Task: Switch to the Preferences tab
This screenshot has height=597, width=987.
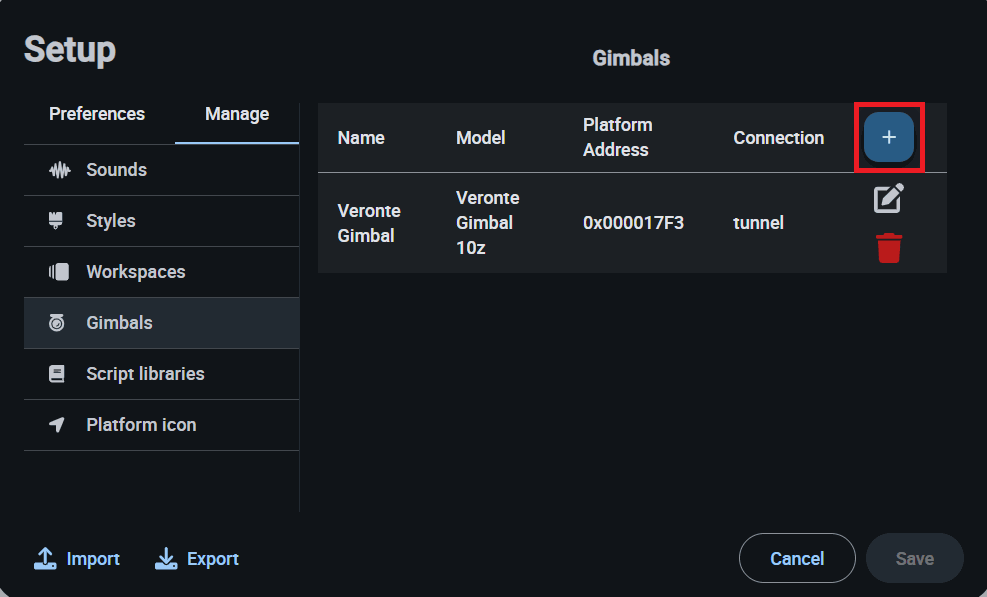Action: [x=97, y=114]
